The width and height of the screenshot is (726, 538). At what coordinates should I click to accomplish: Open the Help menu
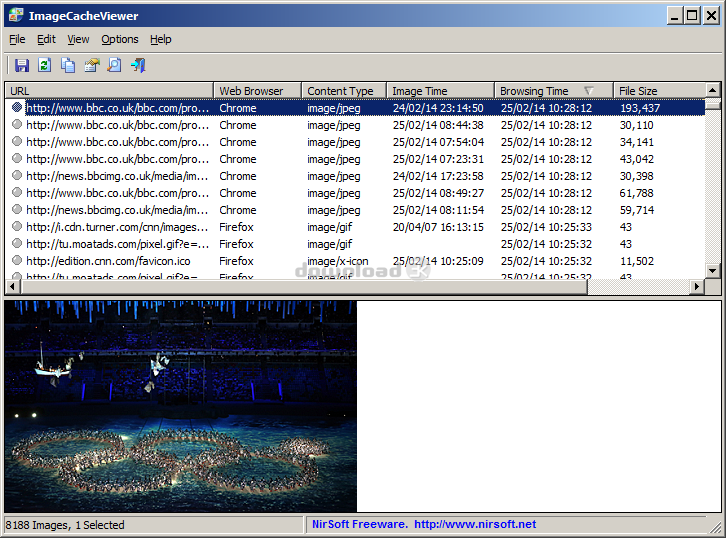[161, 39]
